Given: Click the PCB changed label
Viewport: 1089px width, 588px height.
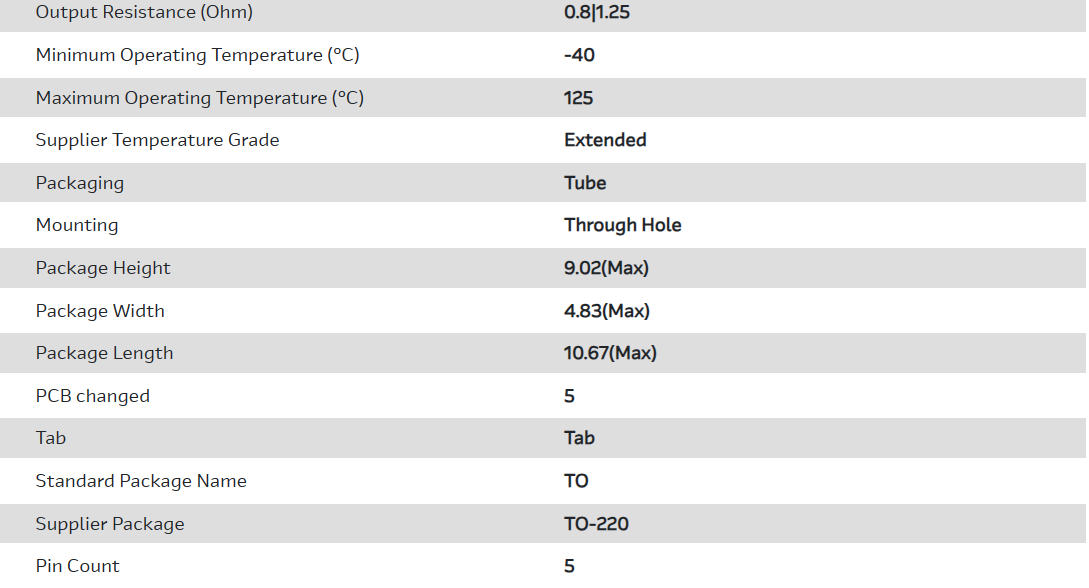Looking at the screenshot, I should (x=92, y=396).
